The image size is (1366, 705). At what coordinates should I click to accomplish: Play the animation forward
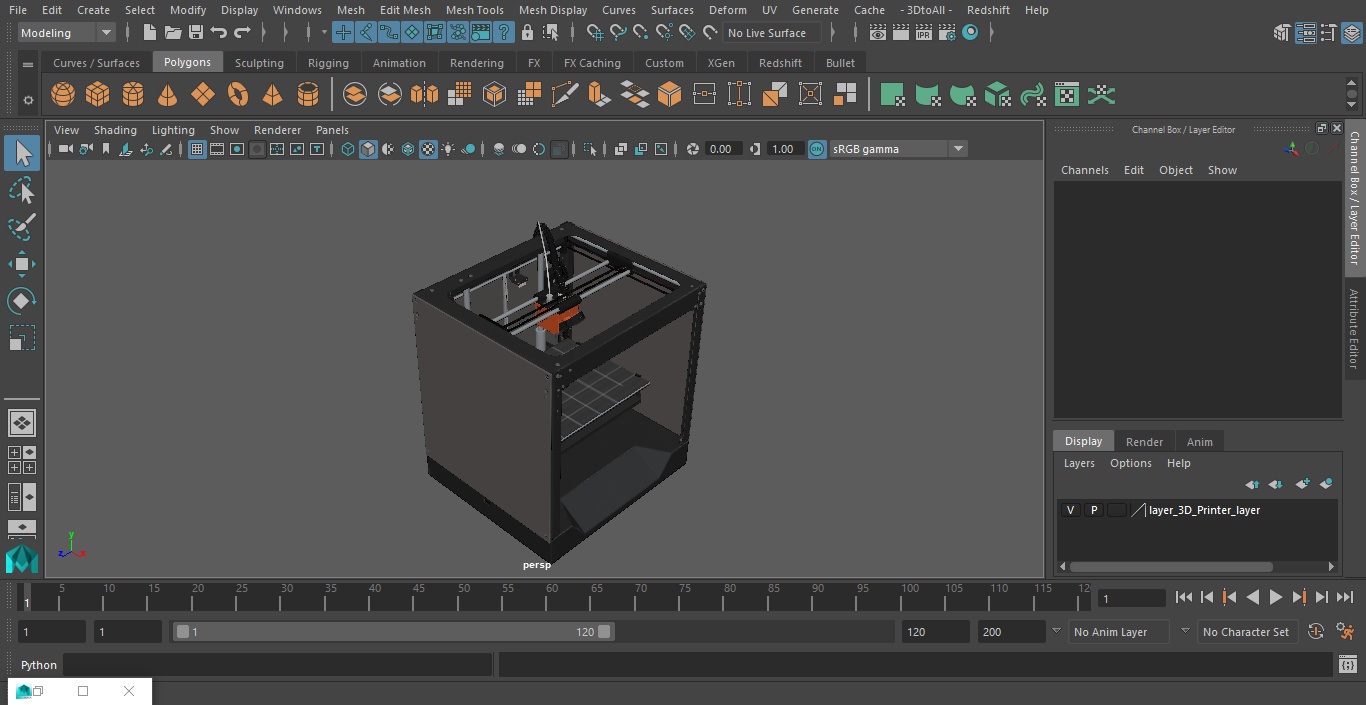[x=1275, y=597]
